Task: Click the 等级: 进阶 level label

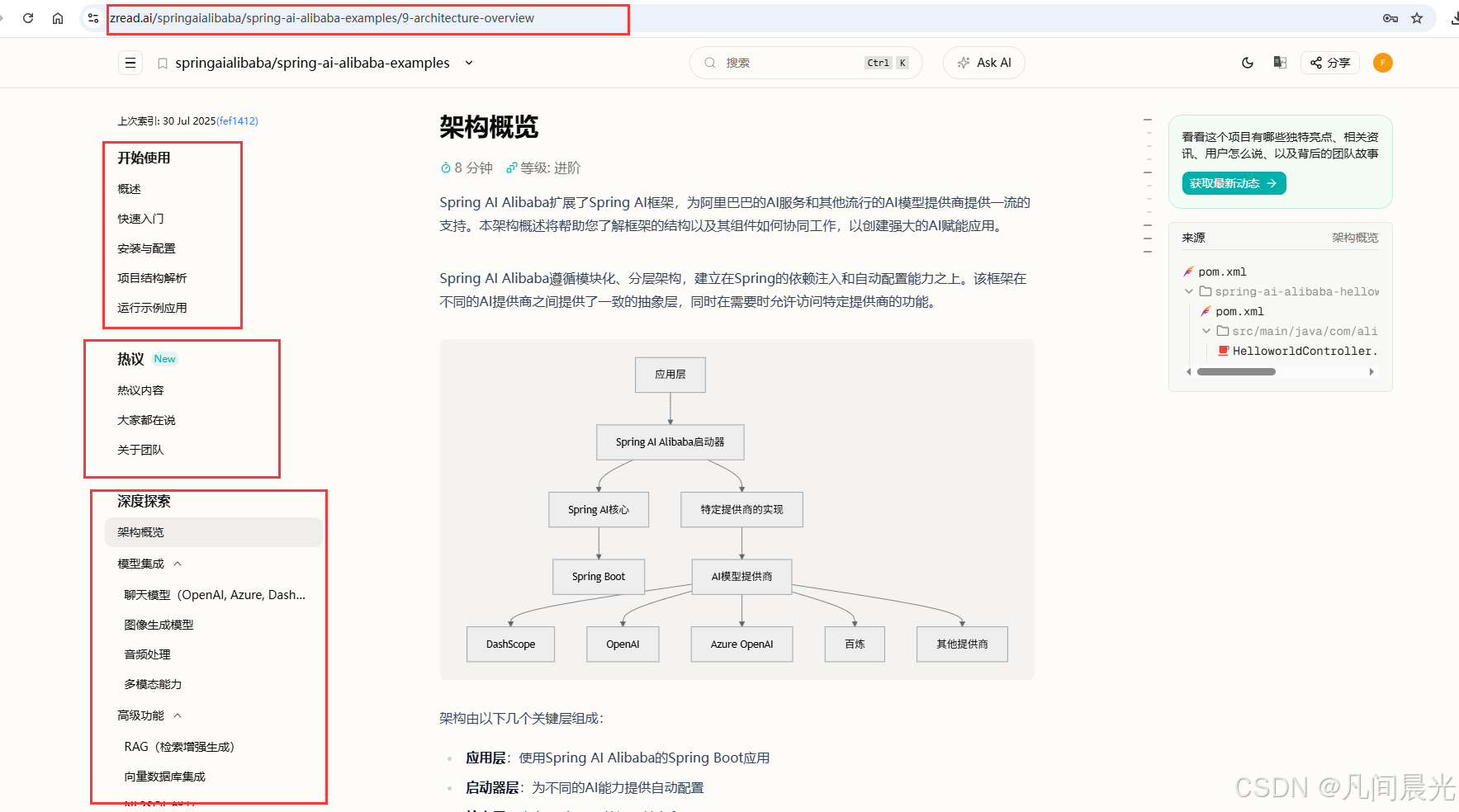Action: [x=543, y=168]
